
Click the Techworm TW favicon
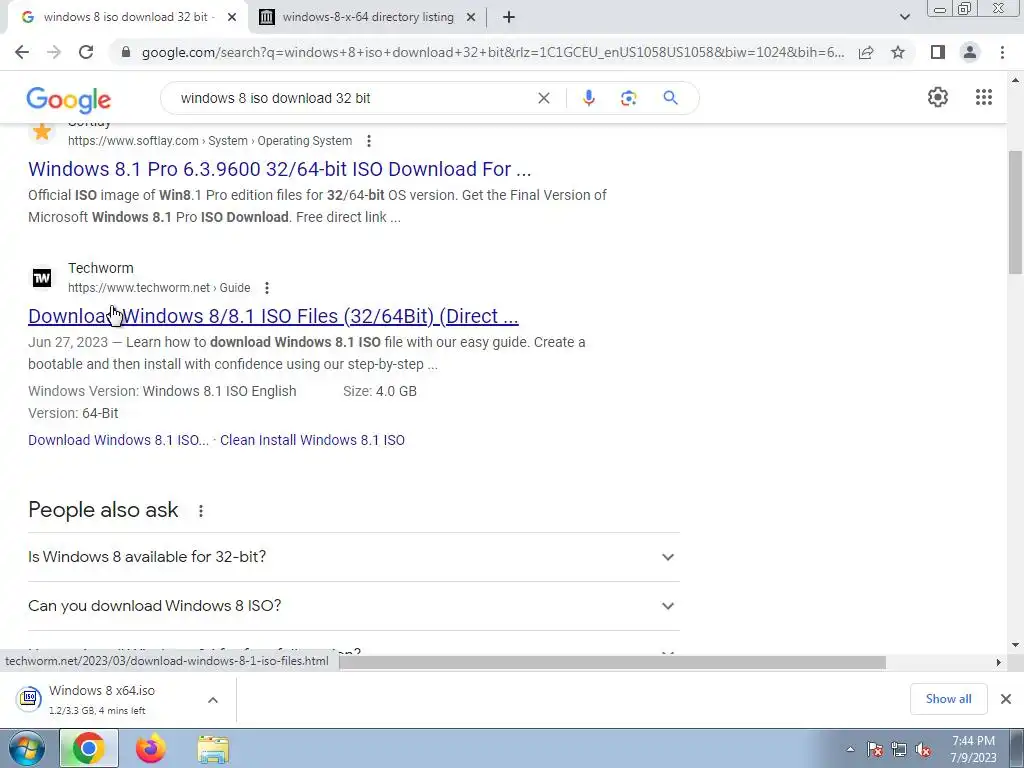click(42, 278)
